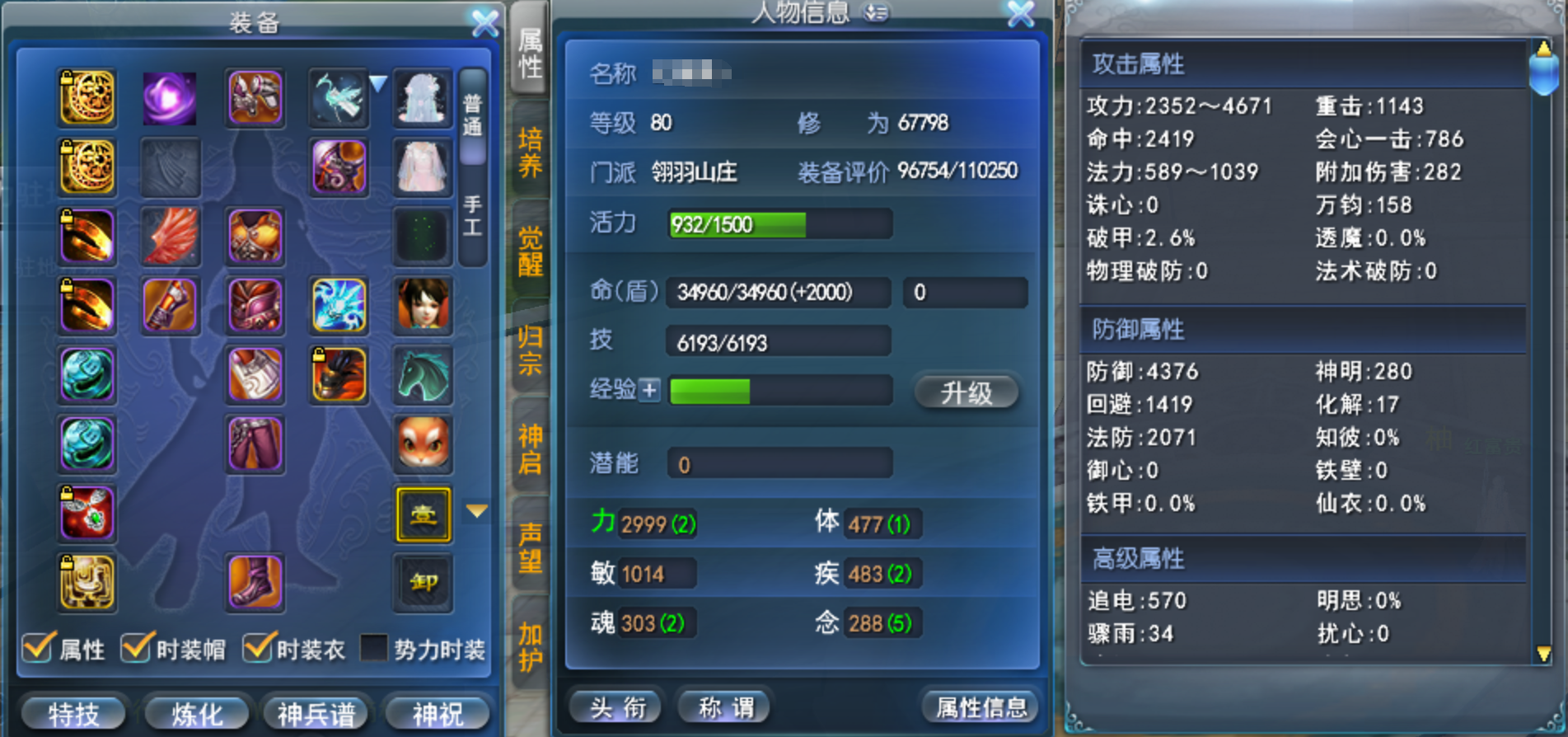
Task: Click the 卸 unequip icon
Action: pos(424,583)
